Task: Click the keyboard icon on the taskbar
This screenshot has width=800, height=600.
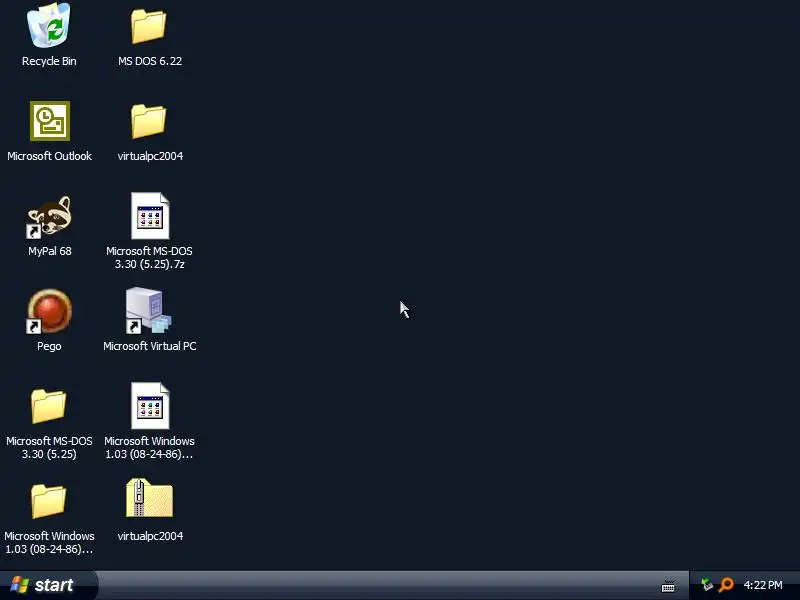Action: pyautogui.click(x=668, y=586)
